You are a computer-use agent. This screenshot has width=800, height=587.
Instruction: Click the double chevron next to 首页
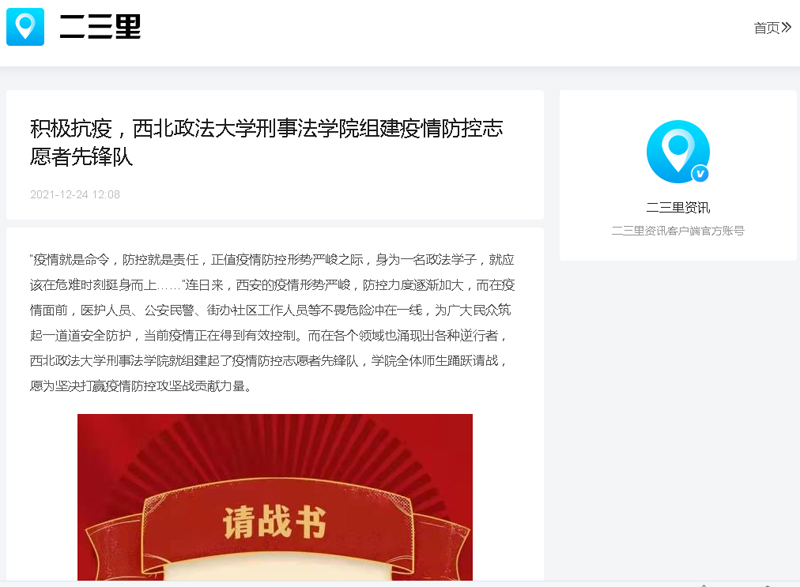click(x=786, y=27)
